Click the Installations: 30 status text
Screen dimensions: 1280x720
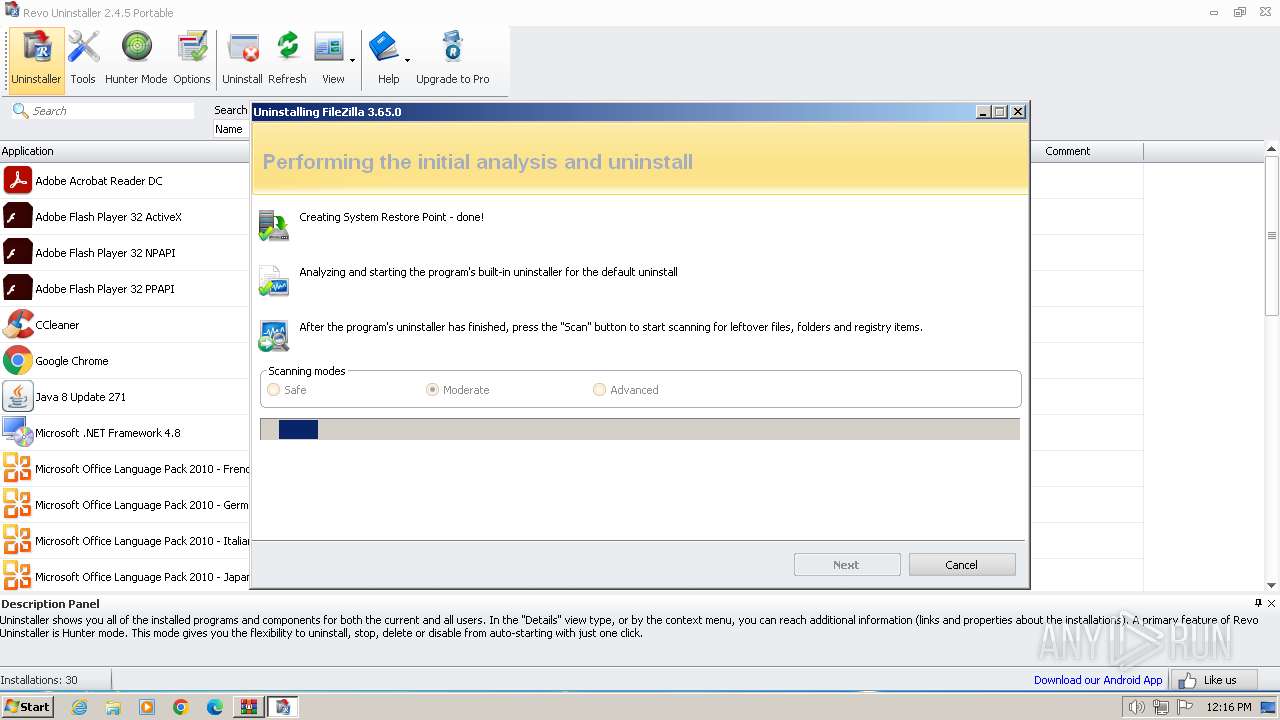tap(39, 680)
